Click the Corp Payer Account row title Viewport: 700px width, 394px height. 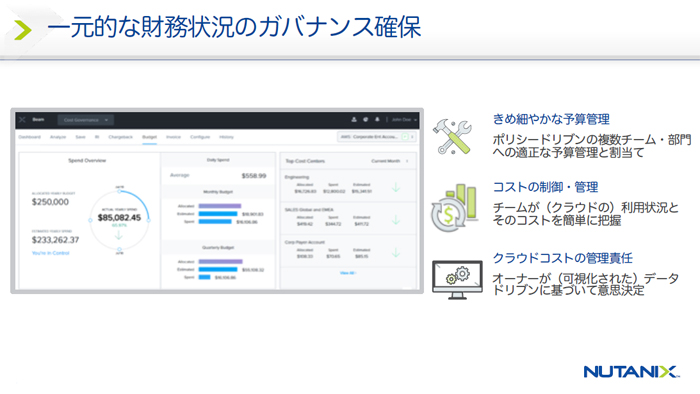304,242
